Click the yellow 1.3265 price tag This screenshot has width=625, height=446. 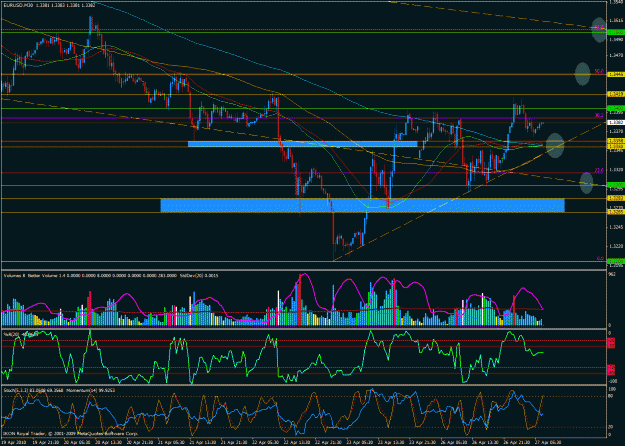[x=614, y=212]
